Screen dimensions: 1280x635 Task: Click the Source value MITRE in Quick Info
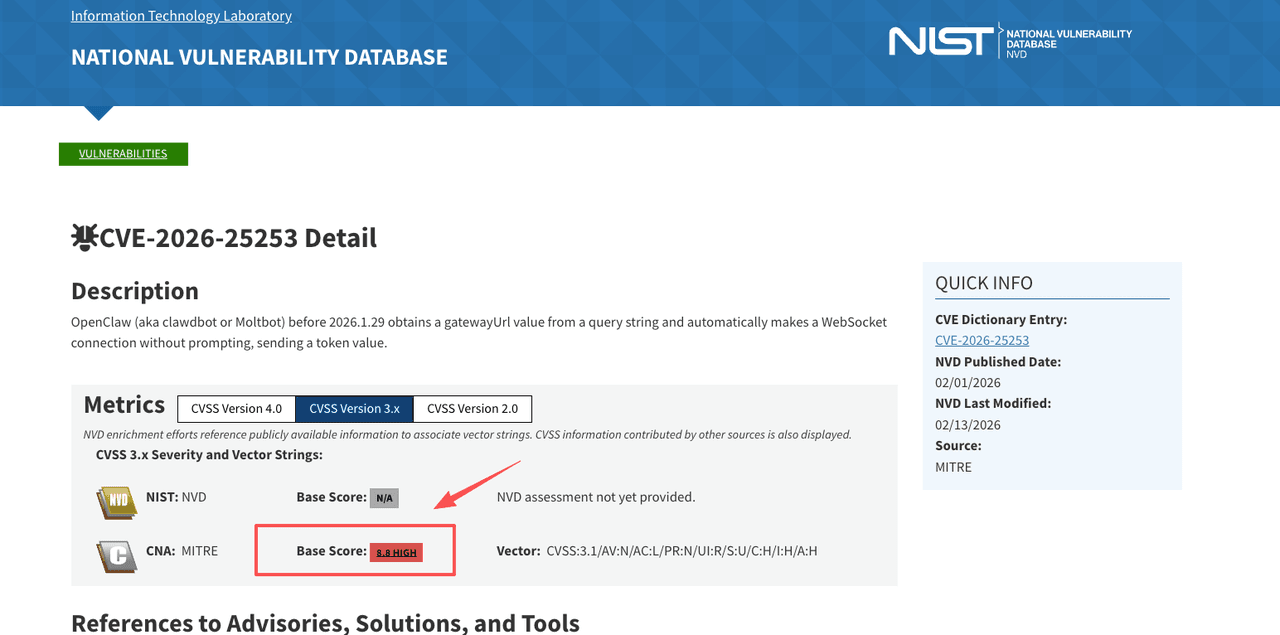pos(953,467)
